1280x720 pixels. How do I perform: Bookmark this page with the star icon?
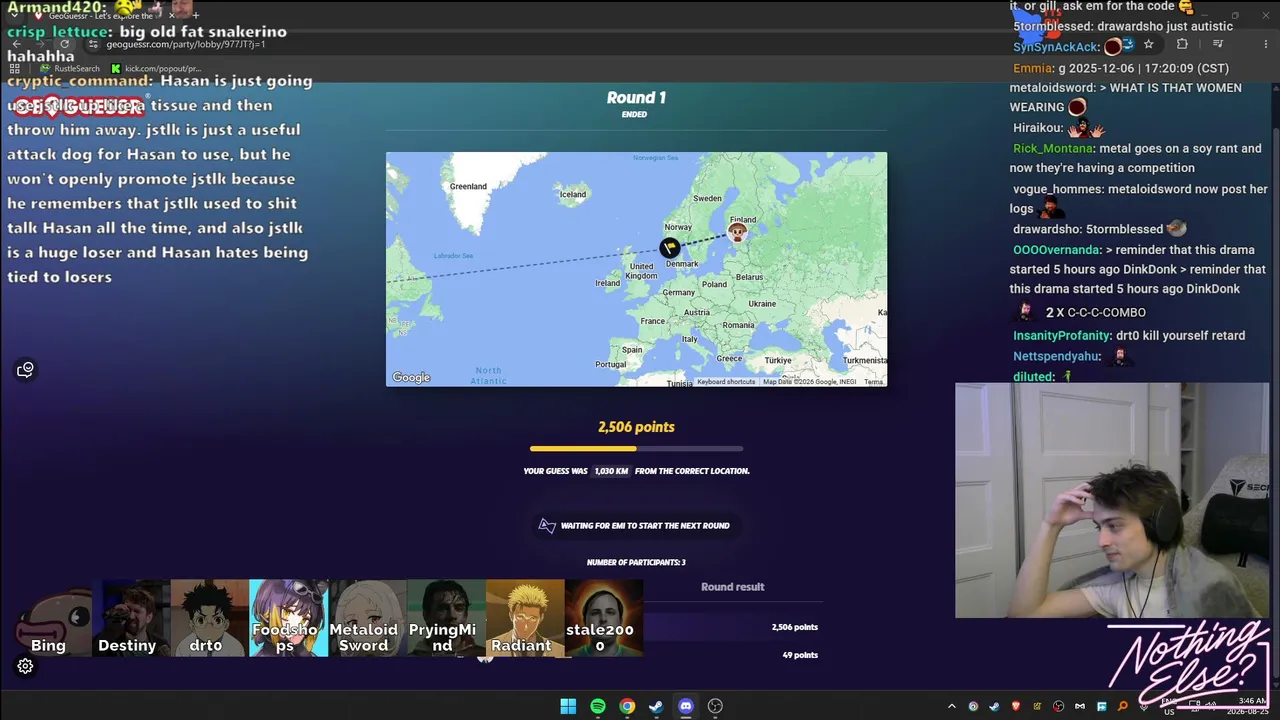1149,44
